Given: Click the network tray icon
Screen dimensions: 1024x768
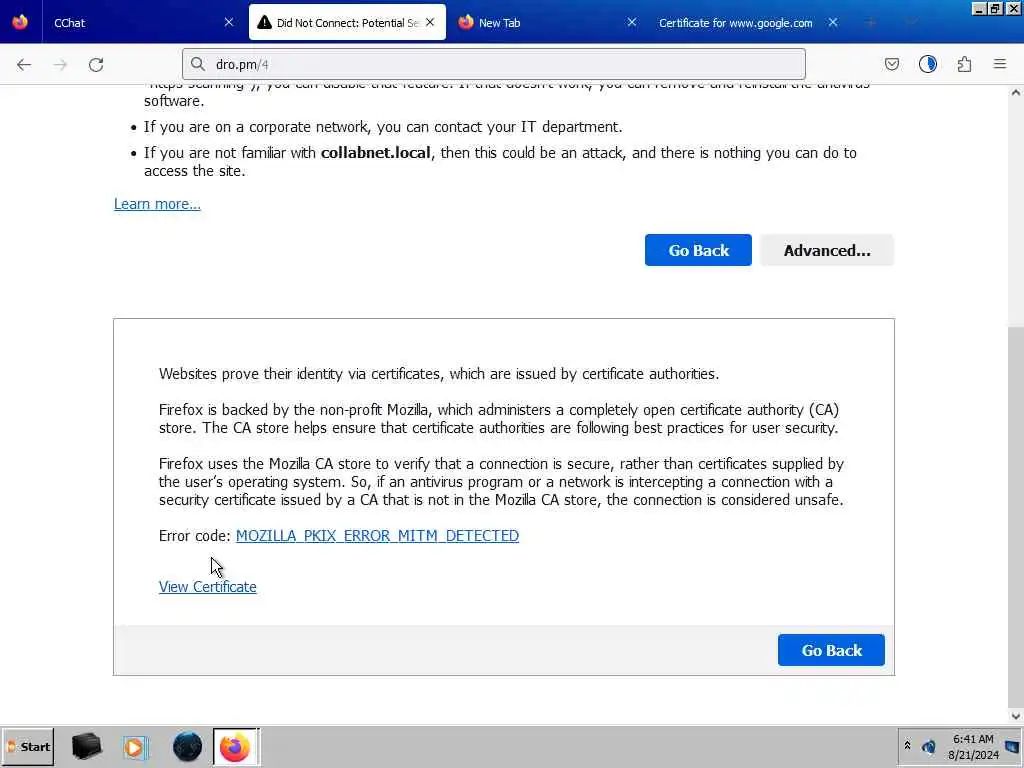Looking at the screenshot, I should 929,746.
